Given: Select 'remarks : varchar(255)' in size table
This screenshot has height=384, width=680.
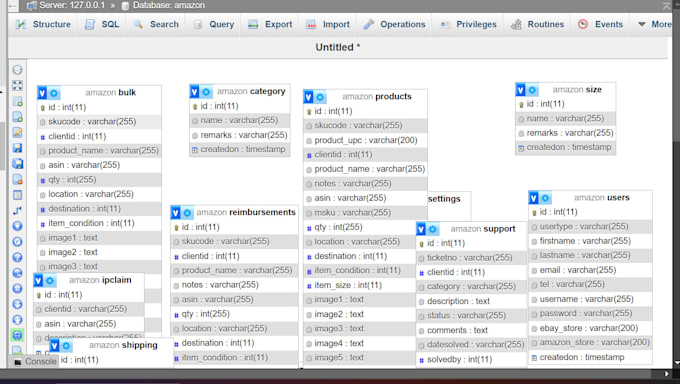Looking at the screenshot, I should (x=566, y=133).
